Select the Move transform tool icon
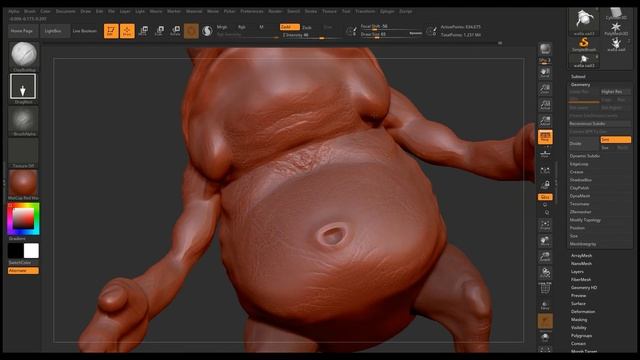 [x=143, y=31]
